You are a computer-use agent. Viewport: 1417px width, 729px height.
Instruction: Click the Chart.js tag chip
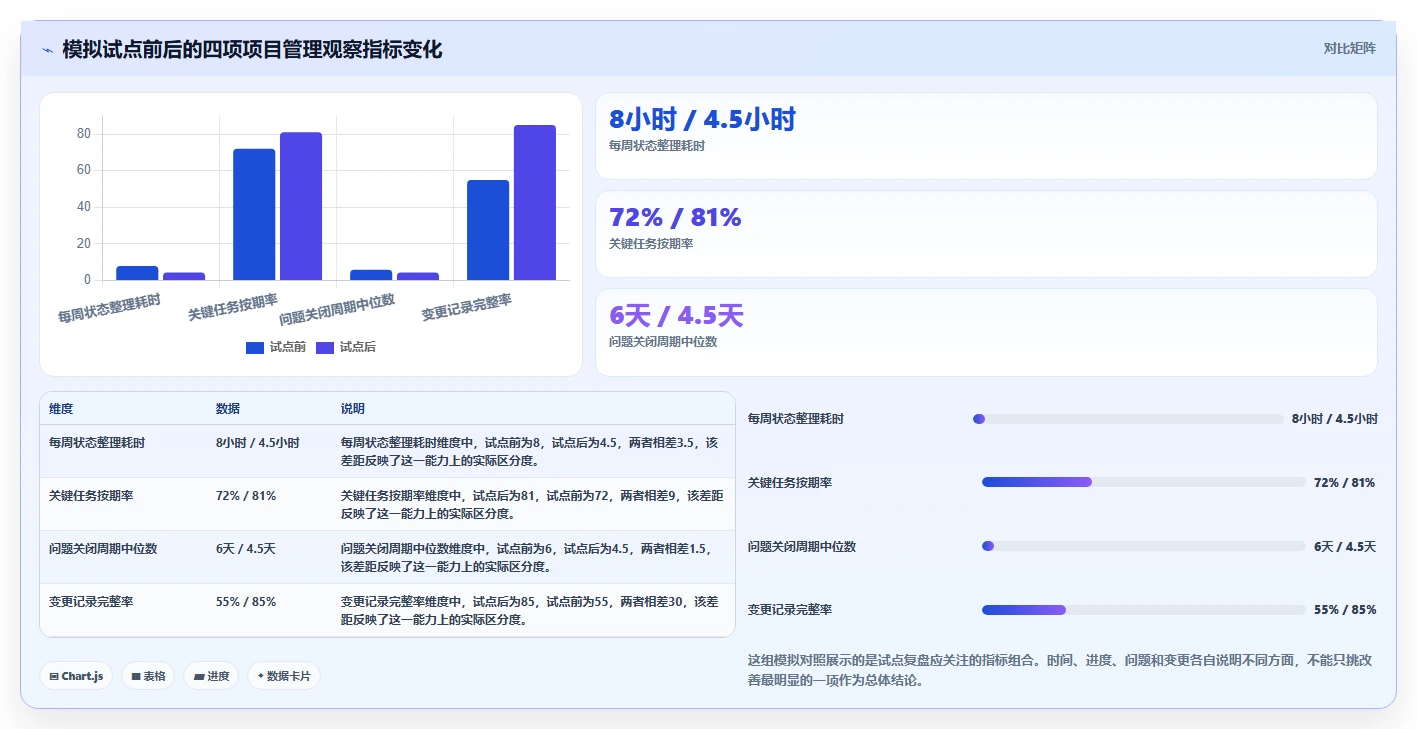pyautogui.click(x=76, y=676)
